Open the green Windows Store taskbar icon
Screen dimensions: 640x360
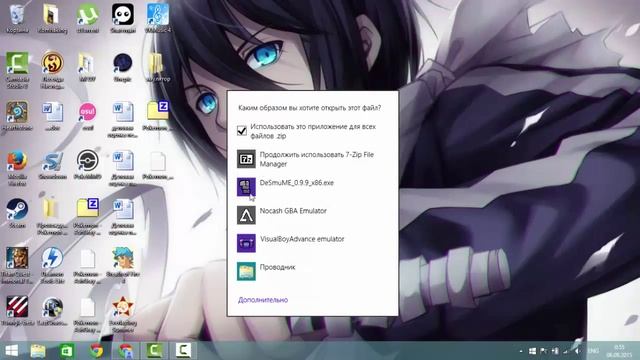coord(67,351)
